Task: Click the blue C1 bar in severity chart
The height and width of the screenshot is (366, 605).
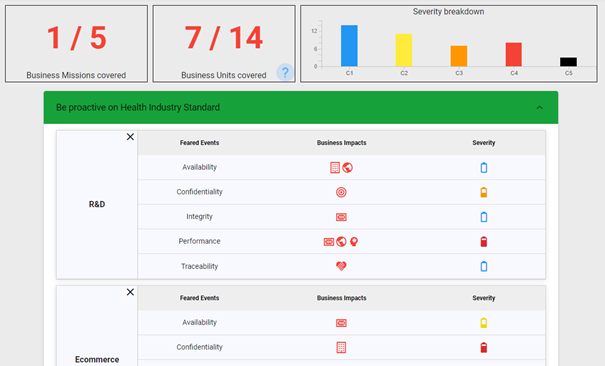Action: point(349,46)
